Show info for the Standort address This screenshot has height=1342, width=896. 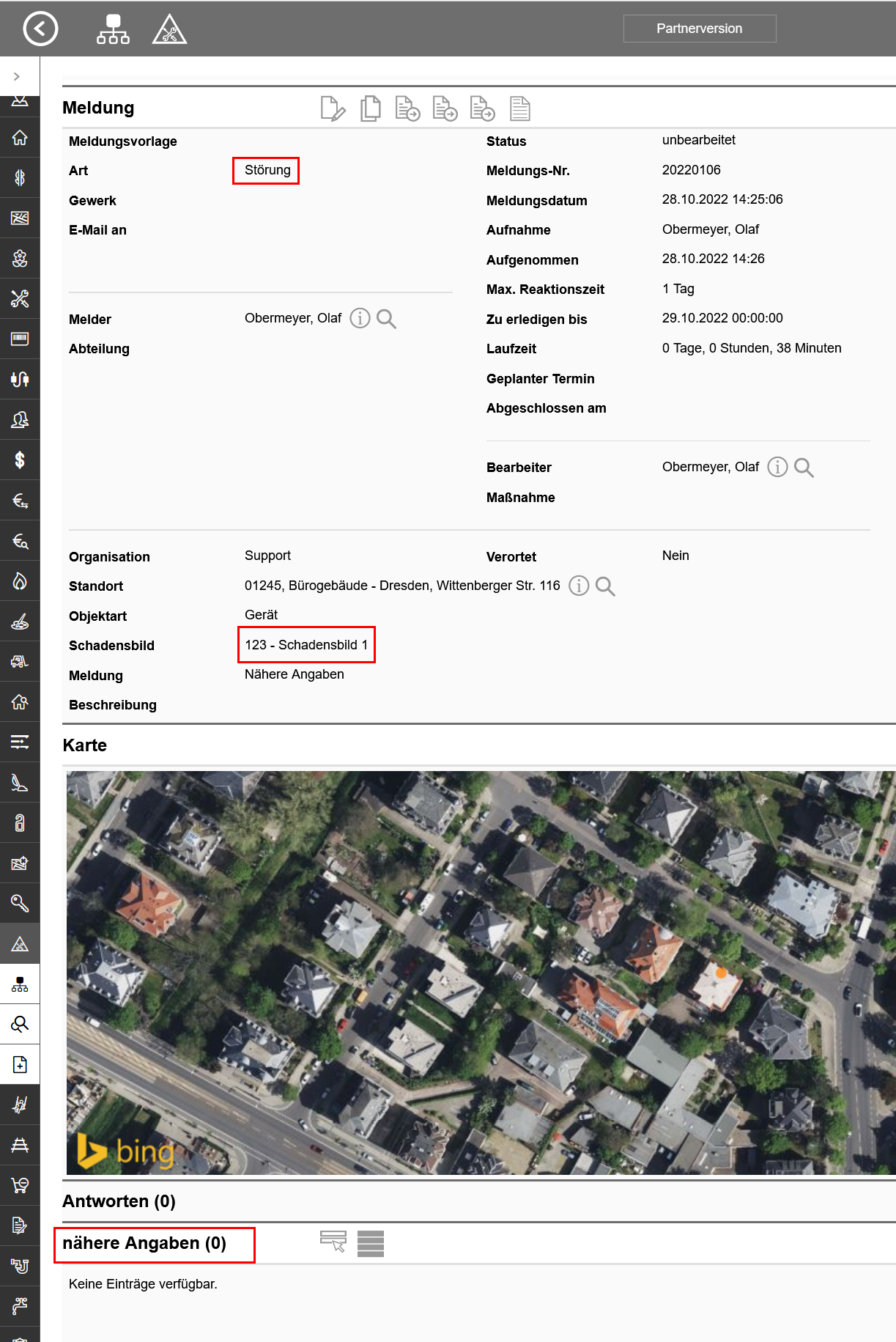point(579,586)
